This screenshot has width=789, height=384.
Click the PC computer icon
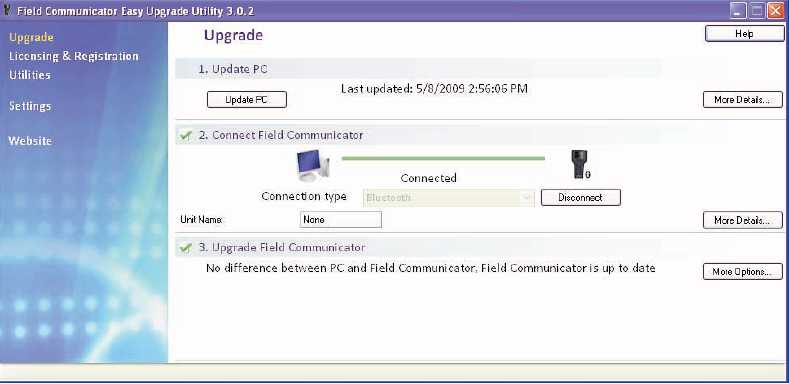[313, 166]
